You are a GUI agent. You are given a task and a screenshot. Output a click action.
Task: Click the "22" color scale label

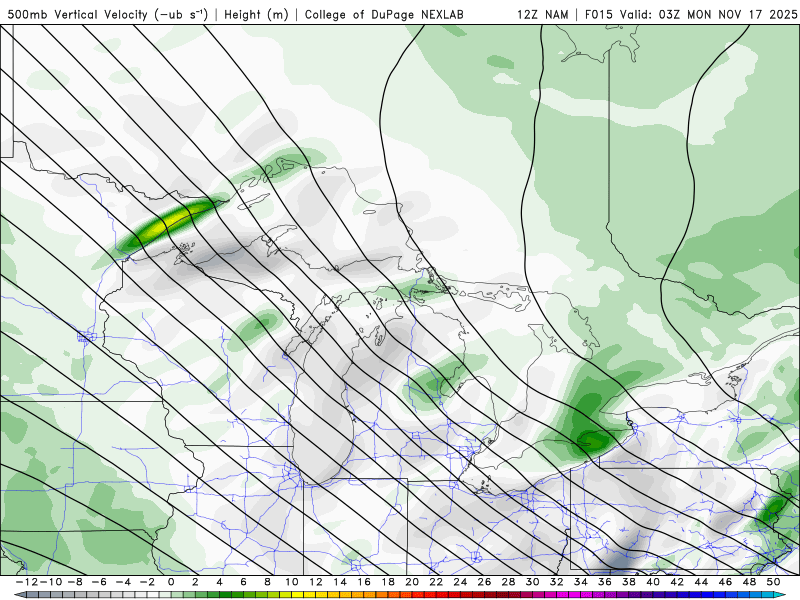coord(436,582)
